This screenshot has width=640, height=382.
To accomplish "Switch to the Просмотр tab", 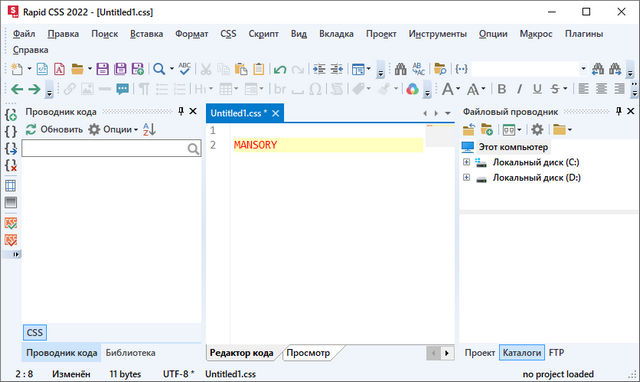I will tap(308, 353).
